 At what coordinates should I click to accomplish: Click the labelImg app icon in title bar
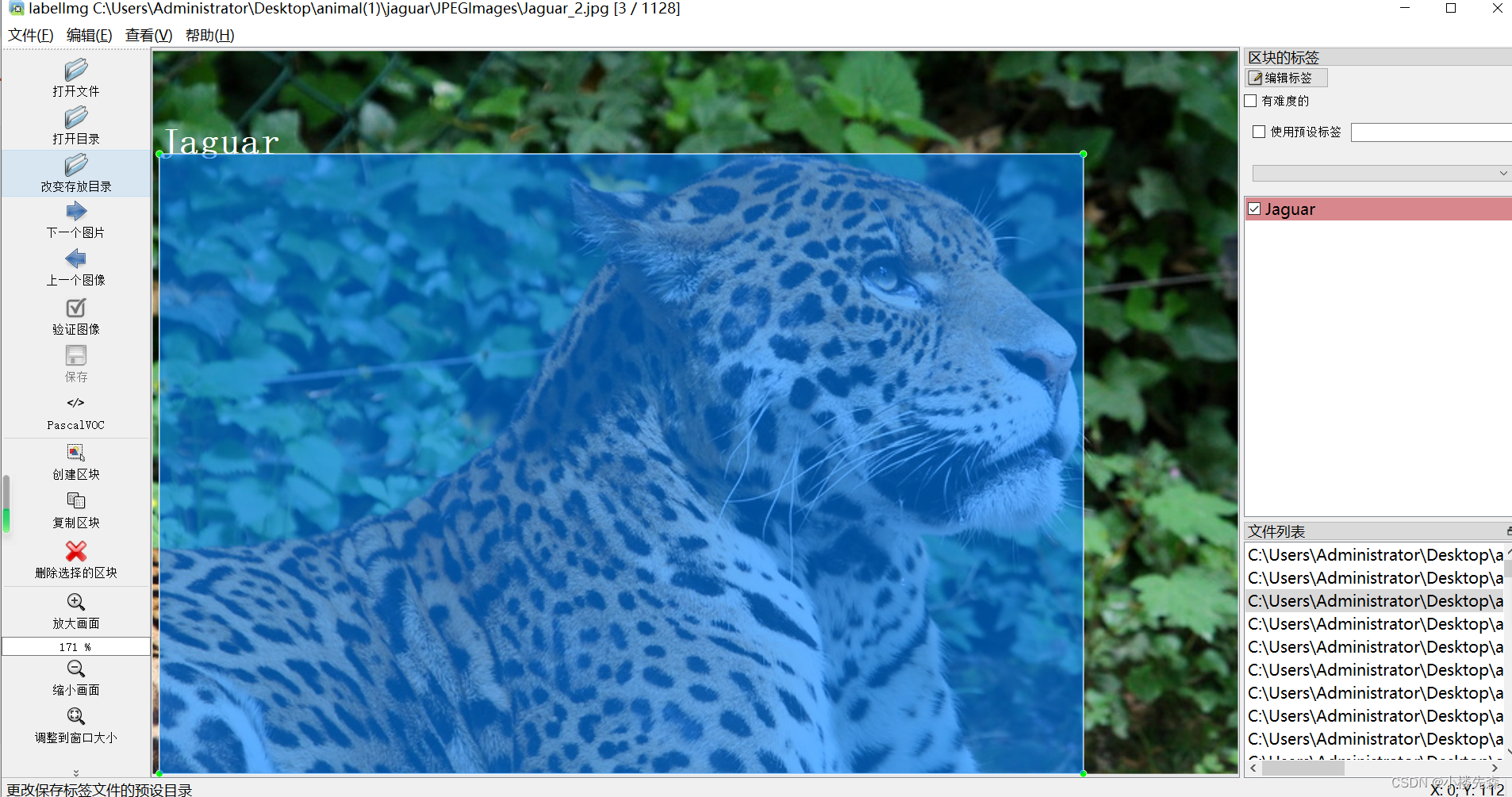pyautogui.click(x=16, y=9)
